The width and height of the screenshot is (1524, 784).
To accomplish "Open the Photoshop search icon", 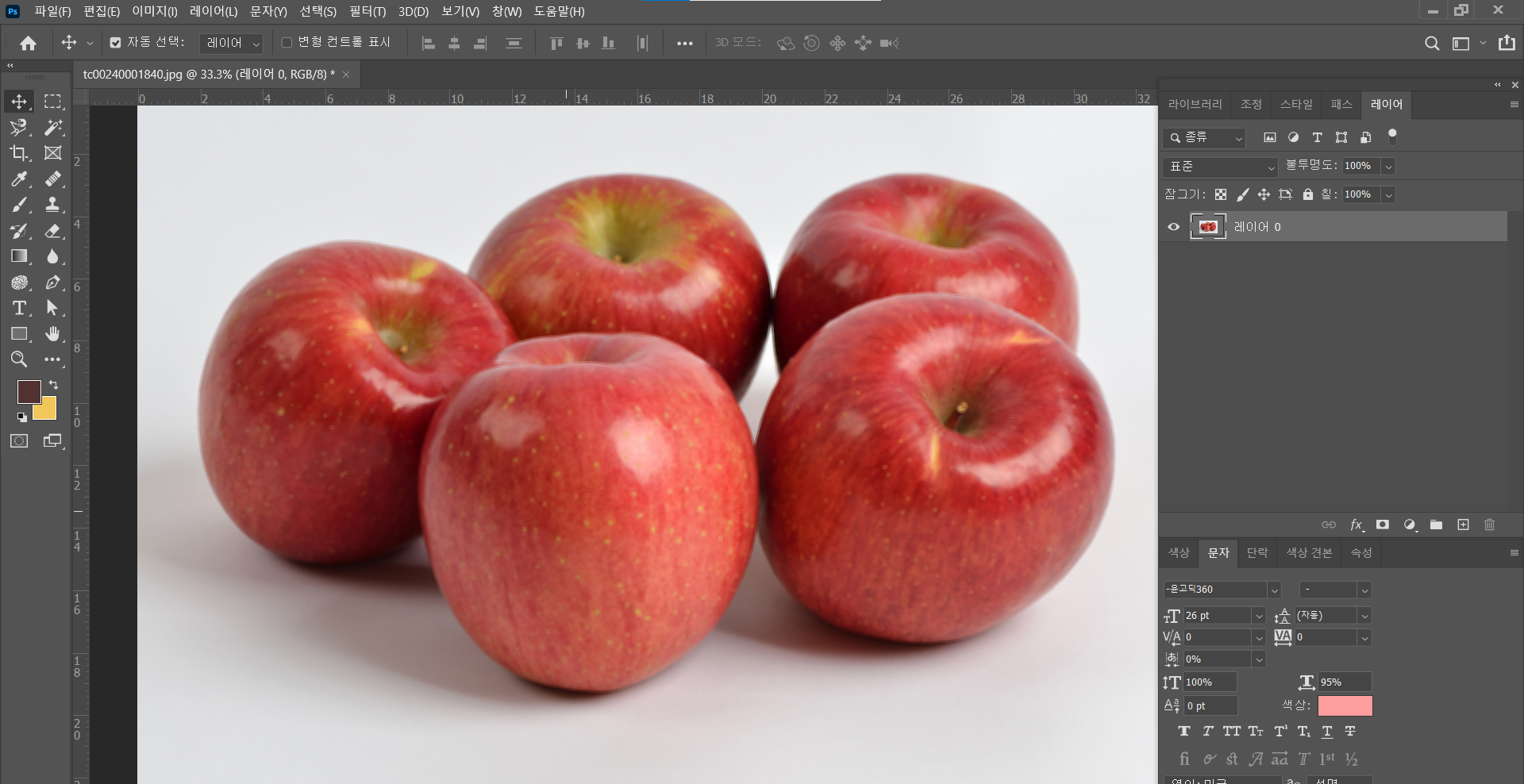I will tap(1432, 44).
